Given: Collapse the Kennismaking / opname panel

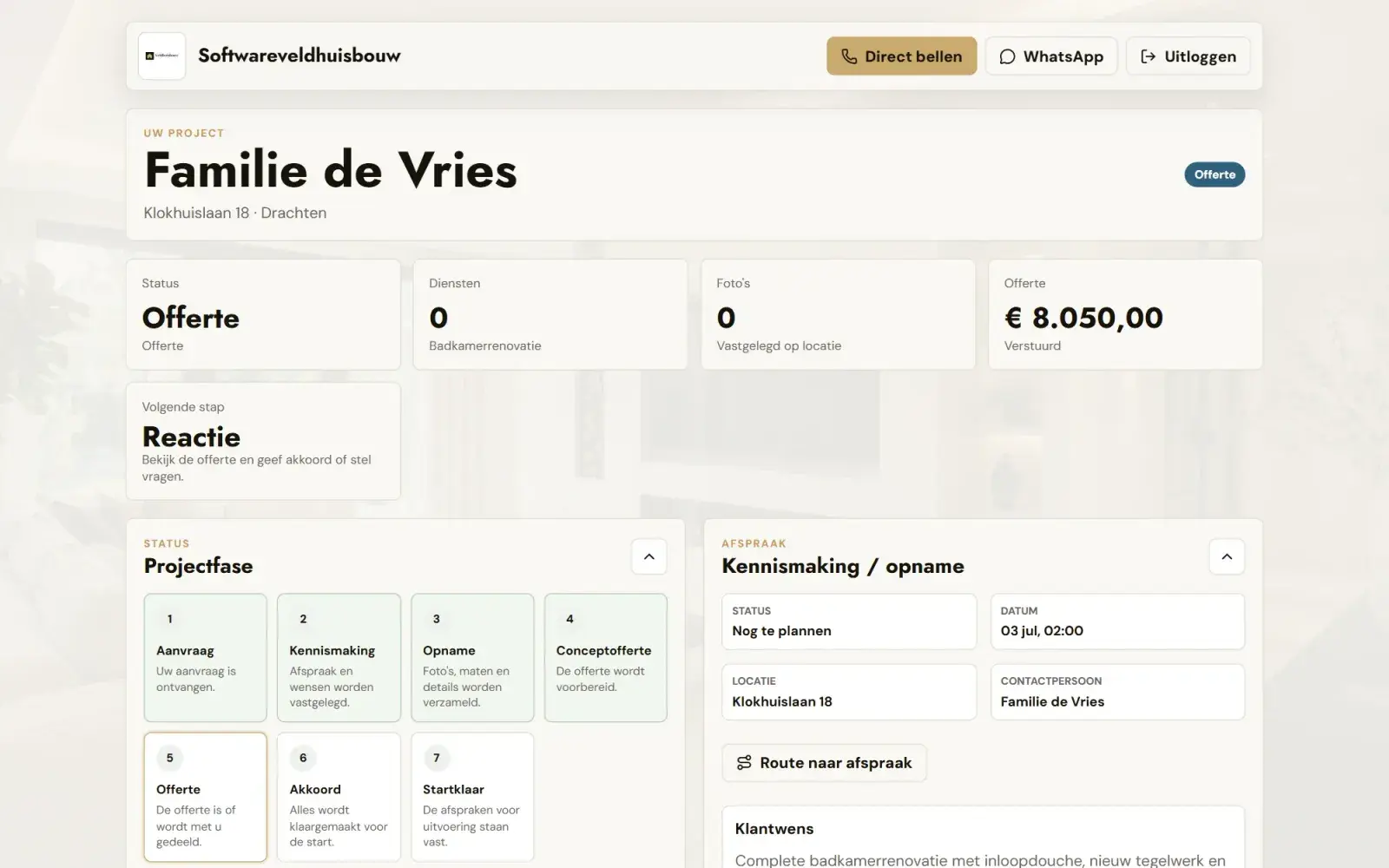Looking at the screenshot, I should coord(1227,557).
